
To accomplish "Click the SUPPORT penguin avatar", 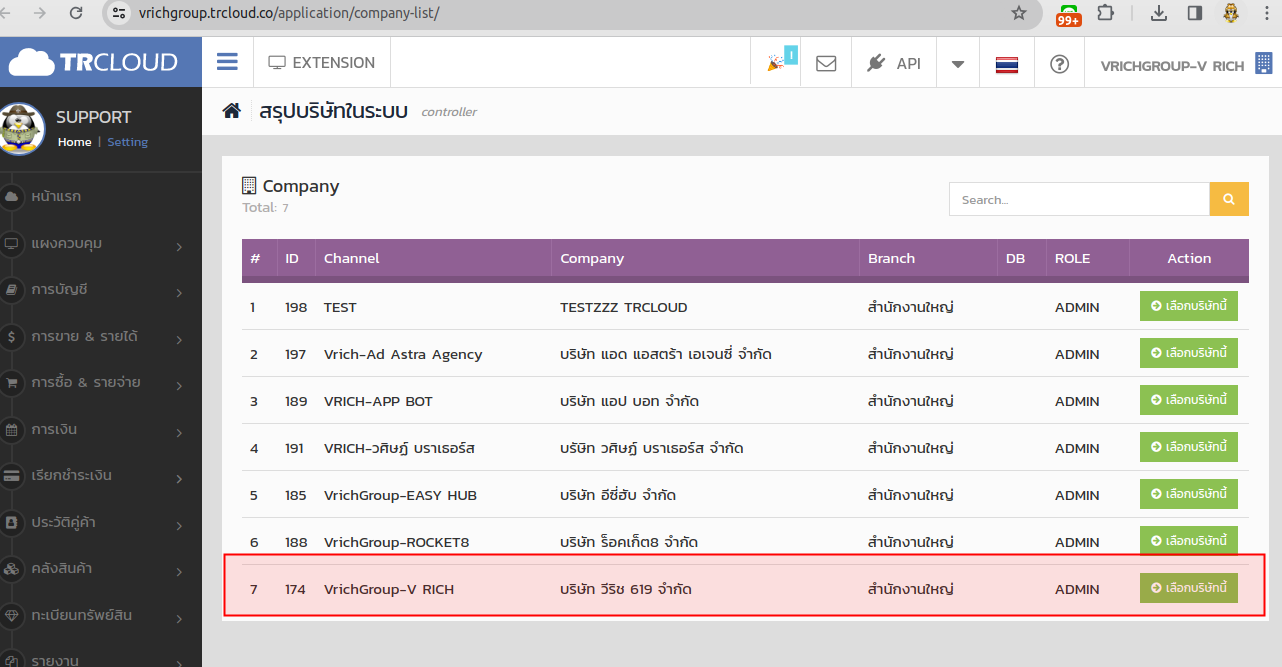I will pyautogui.click(x=23, y=128).
